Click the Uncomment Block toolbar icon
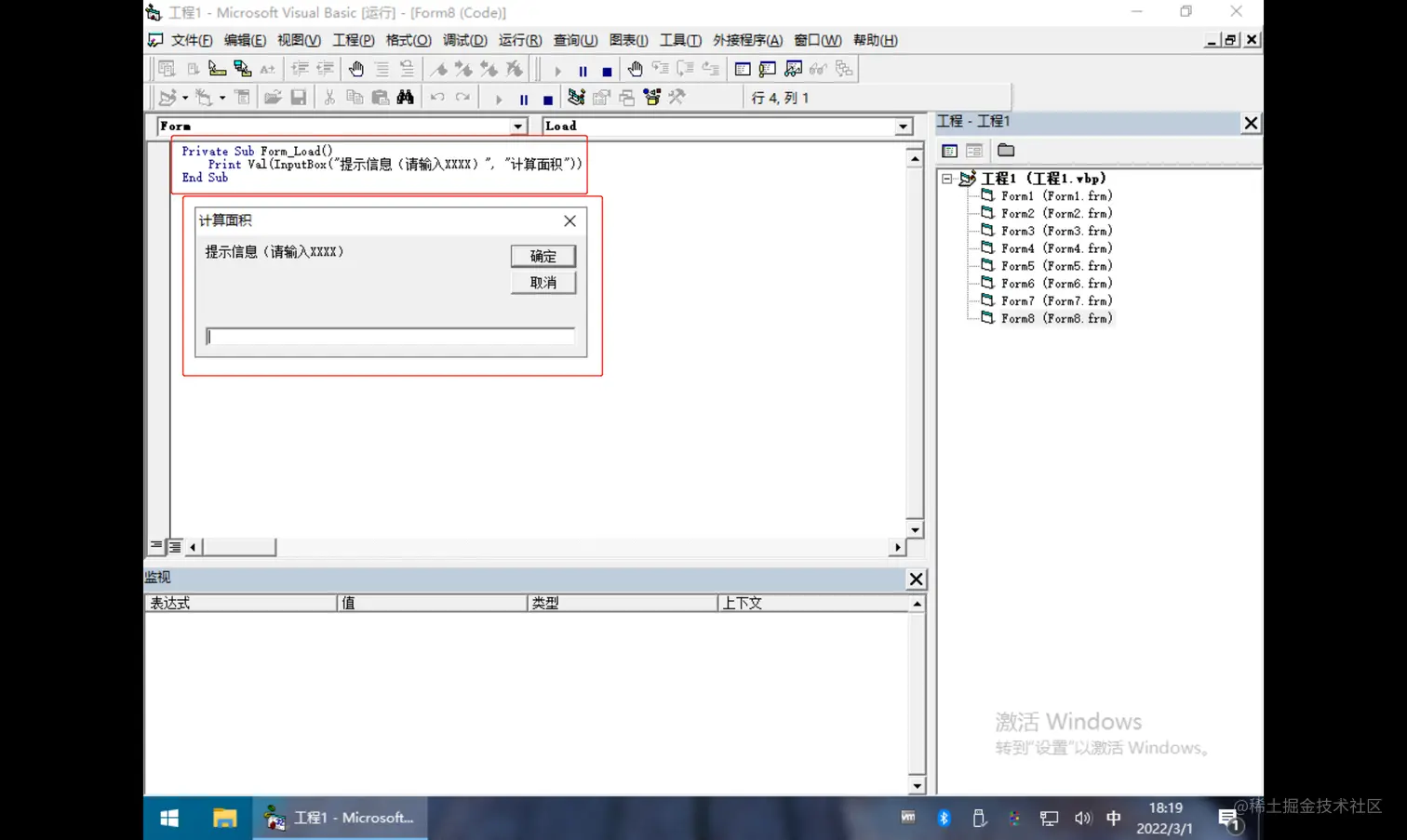Screen dimensions: 1407x840 pos(407,69)
